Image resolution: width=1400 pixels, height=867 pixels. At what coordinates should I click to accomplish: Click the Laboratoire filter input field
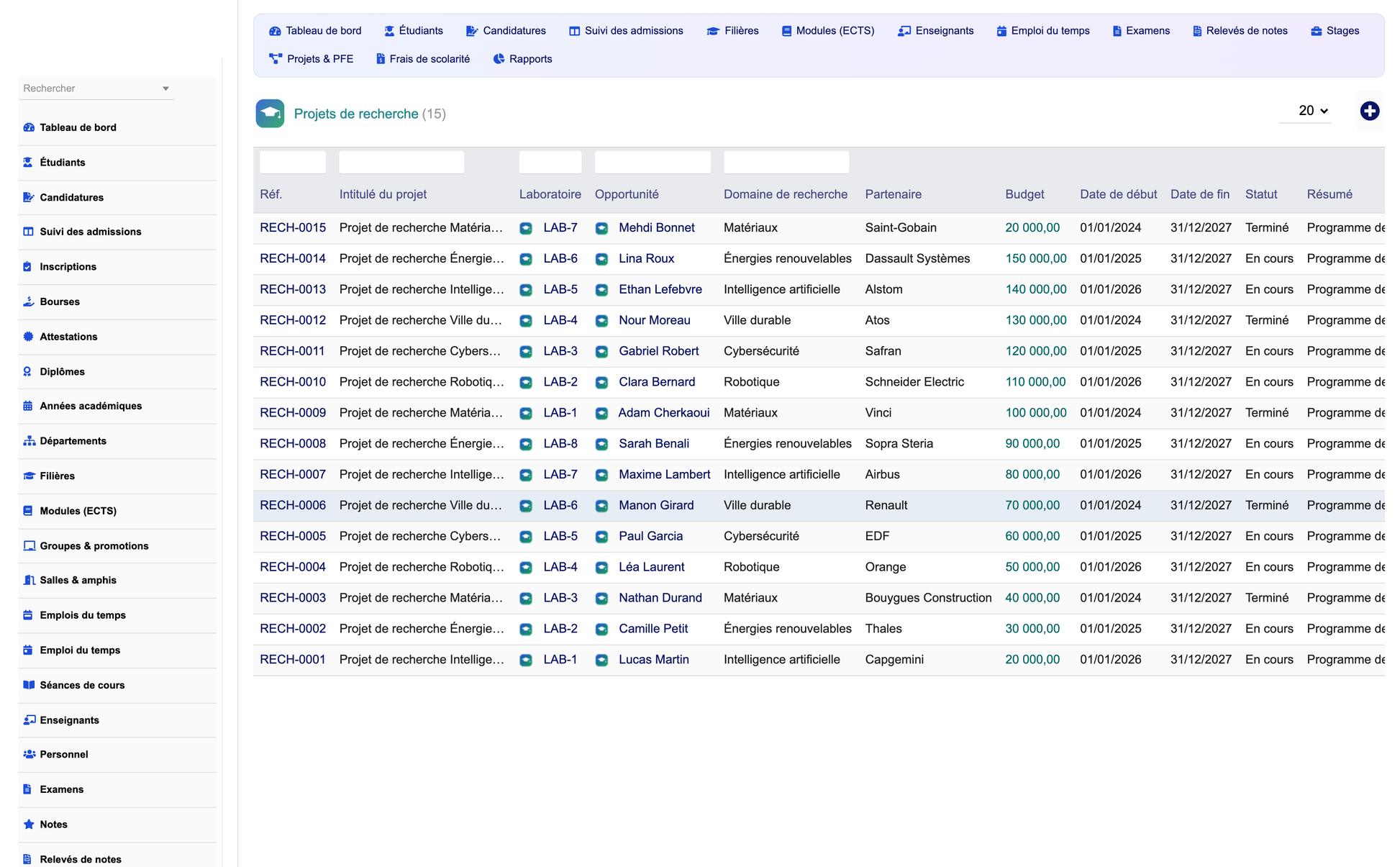550,162
